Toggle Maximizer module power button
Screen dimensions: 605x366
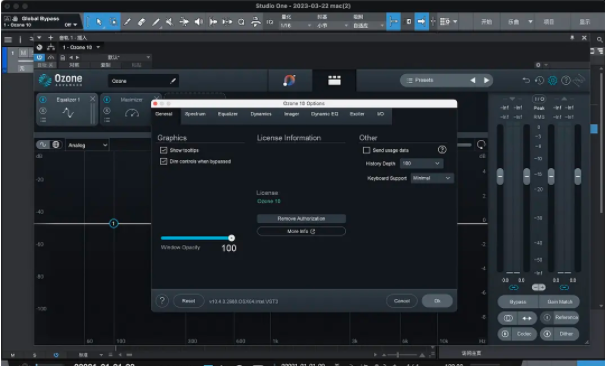[x=107, y=100]
